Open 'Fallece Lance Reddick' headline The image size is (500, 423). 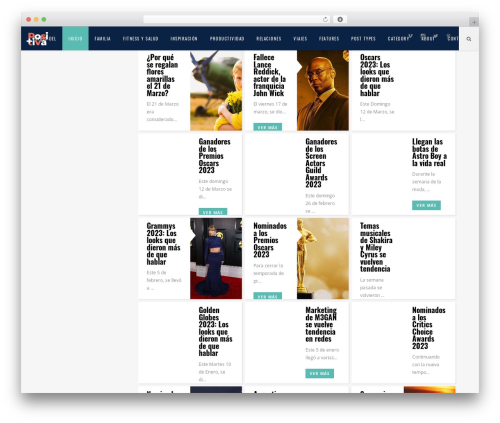269,75
